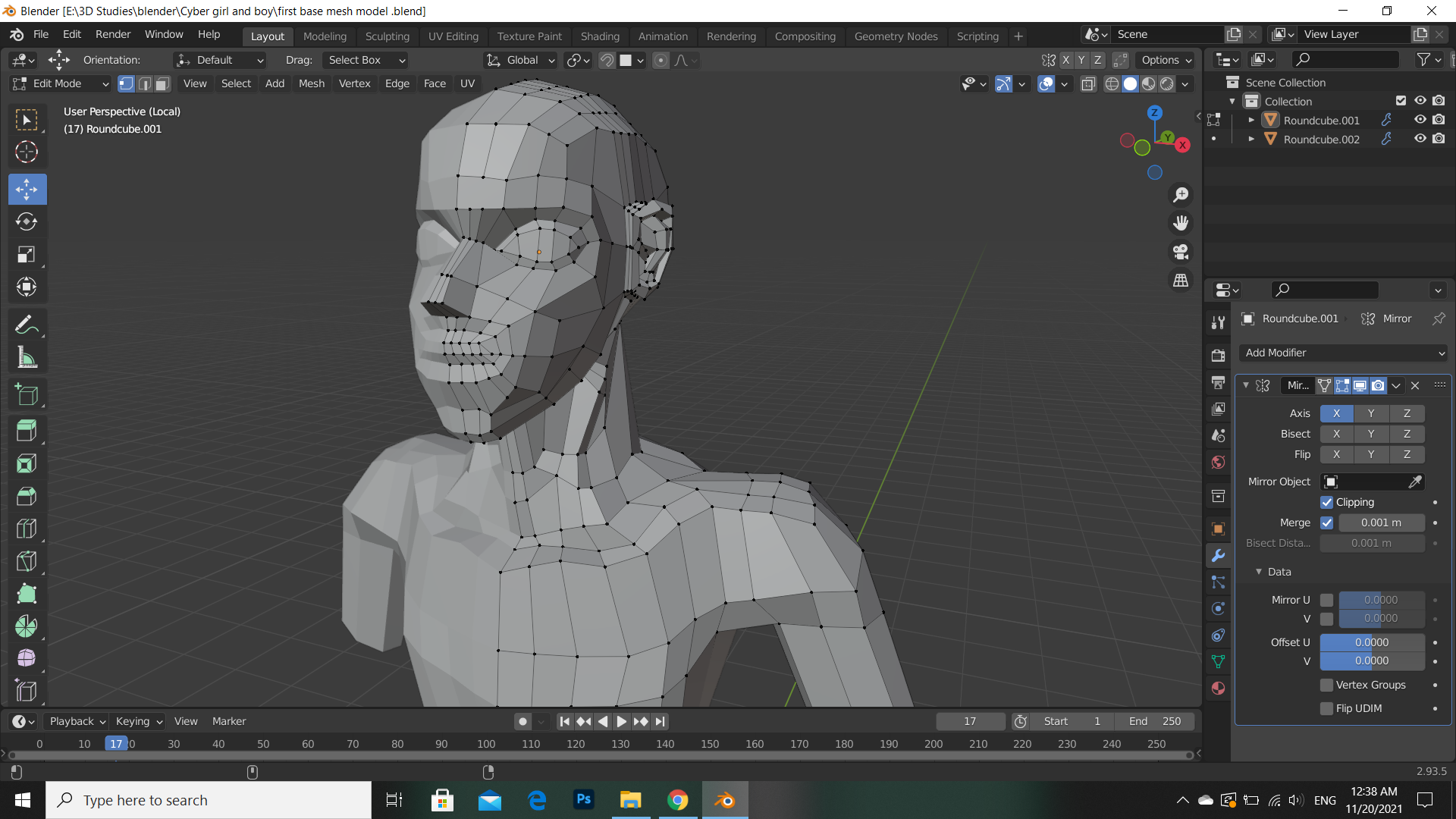This screenshot has height=819, width=1456.
Task: Activate the Annotate pencil tool
Action: [27, 325]
